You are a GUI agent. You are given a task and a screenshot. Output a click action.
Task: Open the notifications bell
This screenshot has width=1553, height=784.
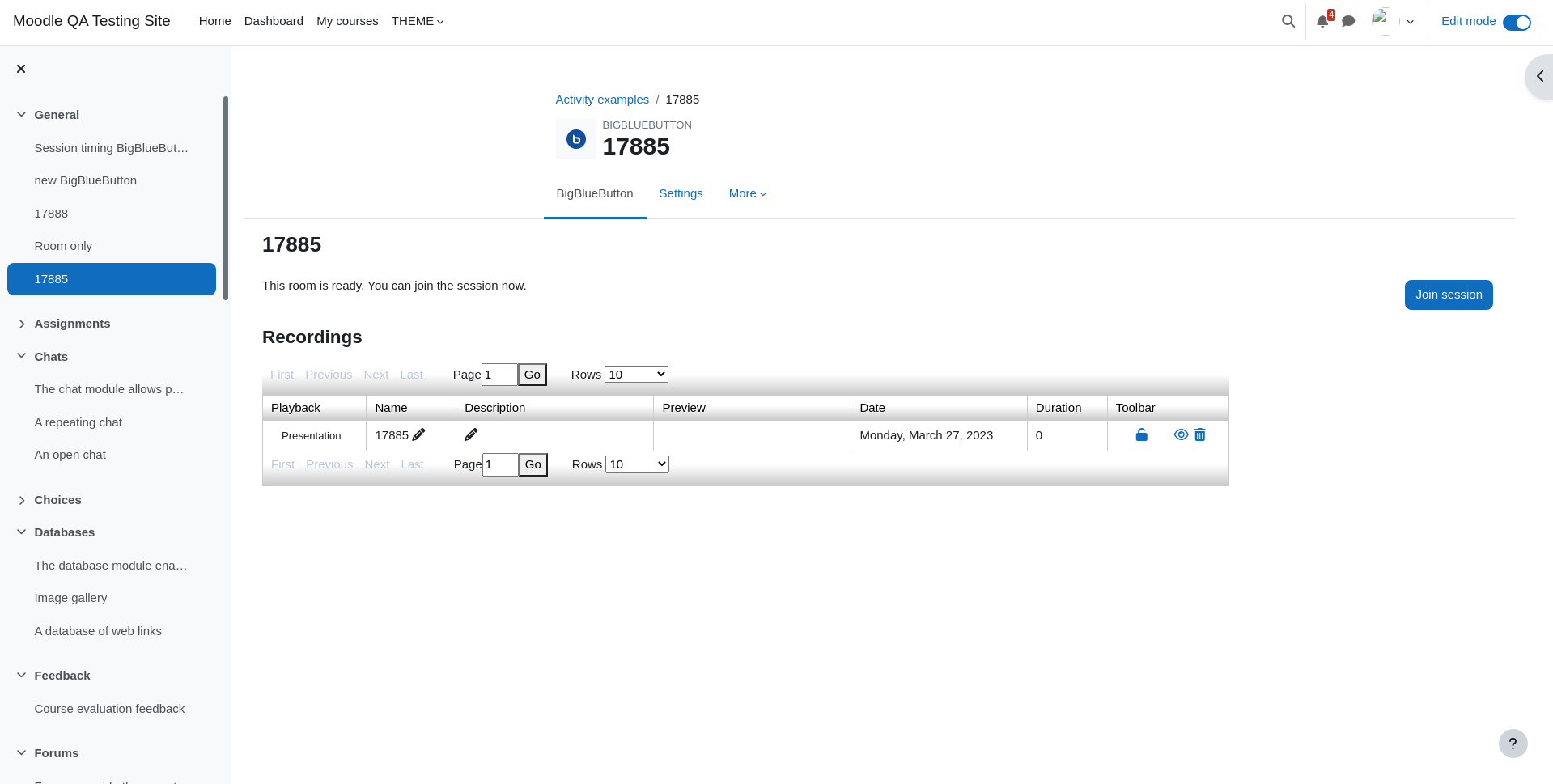tap(1322, 21)
